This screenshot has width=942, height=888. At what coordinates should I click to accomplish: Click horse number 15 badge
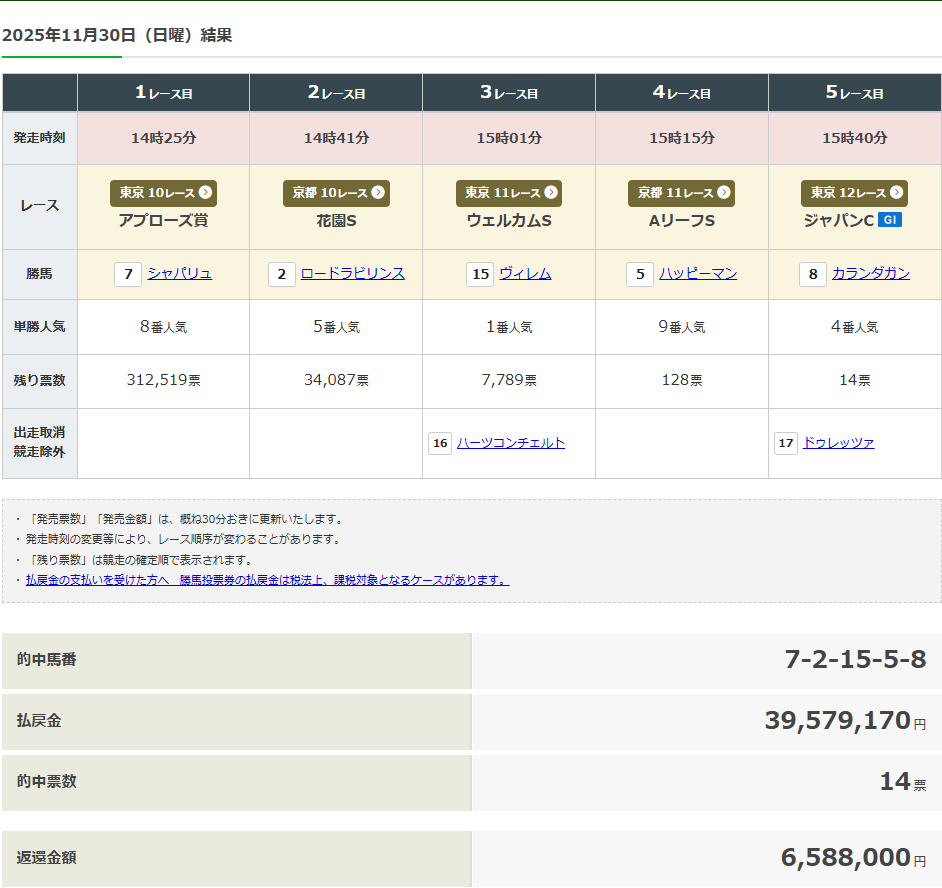click(x=480, y=274)
